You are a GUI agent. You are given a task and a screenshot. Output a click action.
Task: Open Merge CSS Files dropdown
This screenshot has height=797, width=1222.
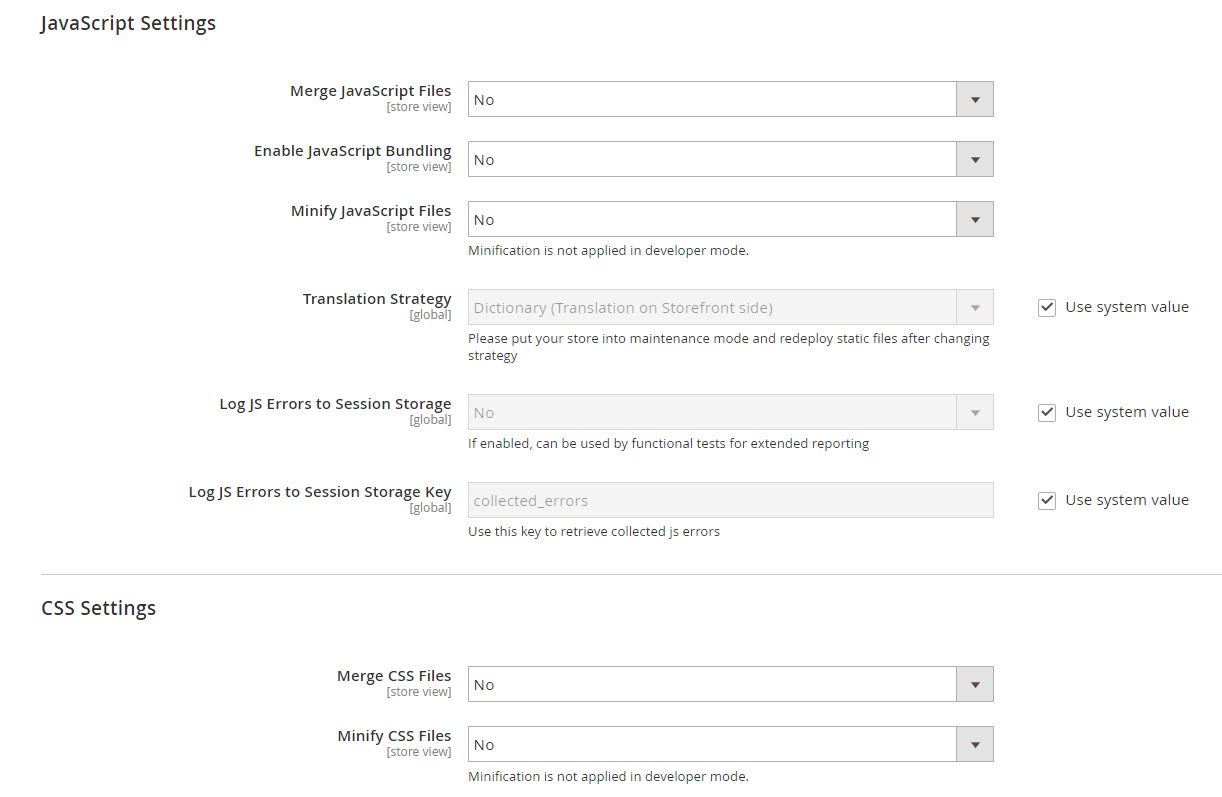(x=730, y=684)
